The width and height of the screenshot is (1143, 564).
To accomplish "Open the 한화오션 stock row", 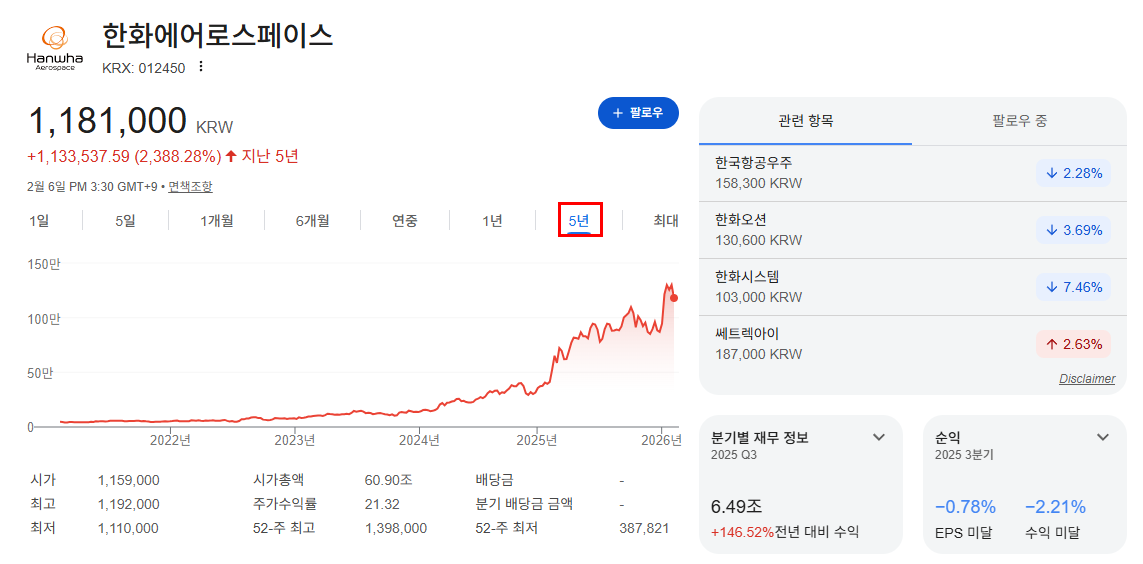I will pos(913,230).
